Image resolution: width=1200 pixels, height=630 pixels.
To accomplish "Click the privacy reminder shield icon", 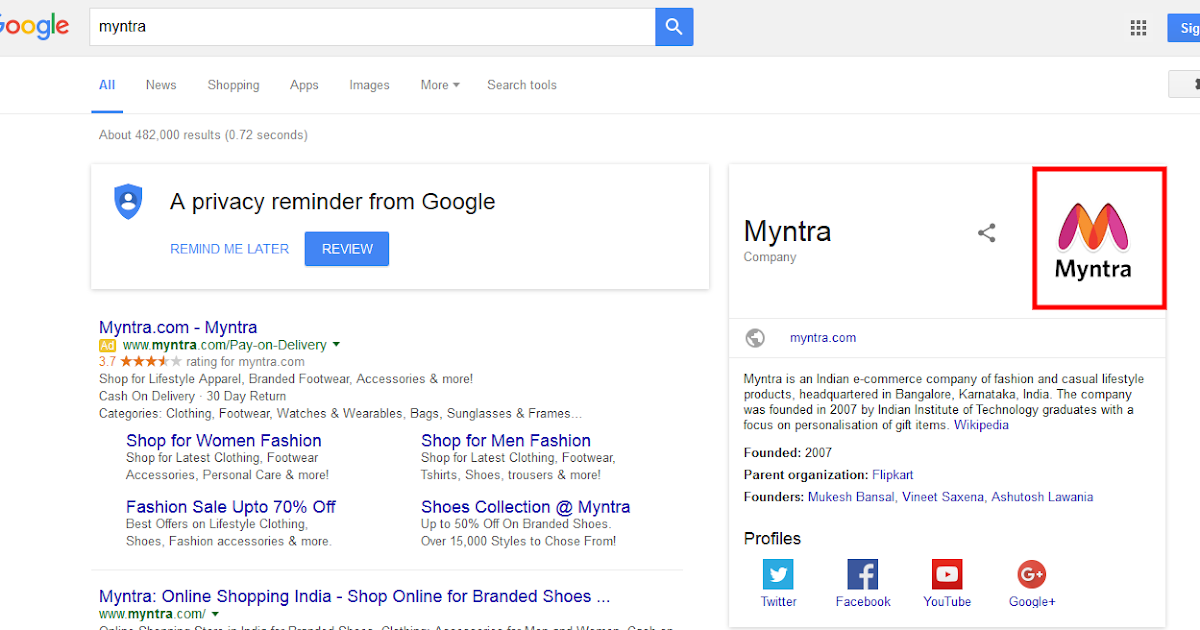I will [x=128, y=201].
